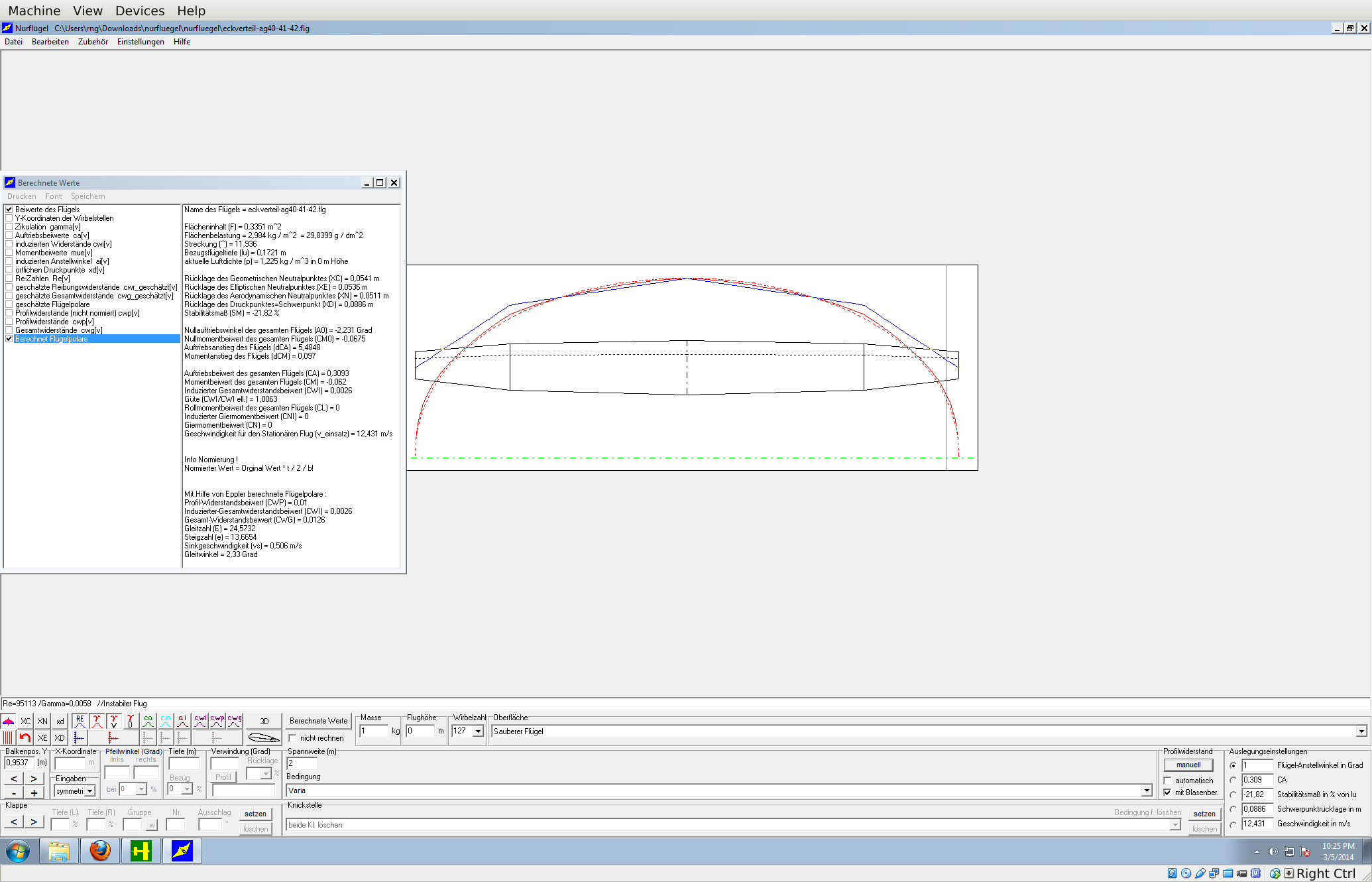Toggle the RE Reynolds distribution curve icon
This screenshot has width=1372, height=882.
click(80, 721)
